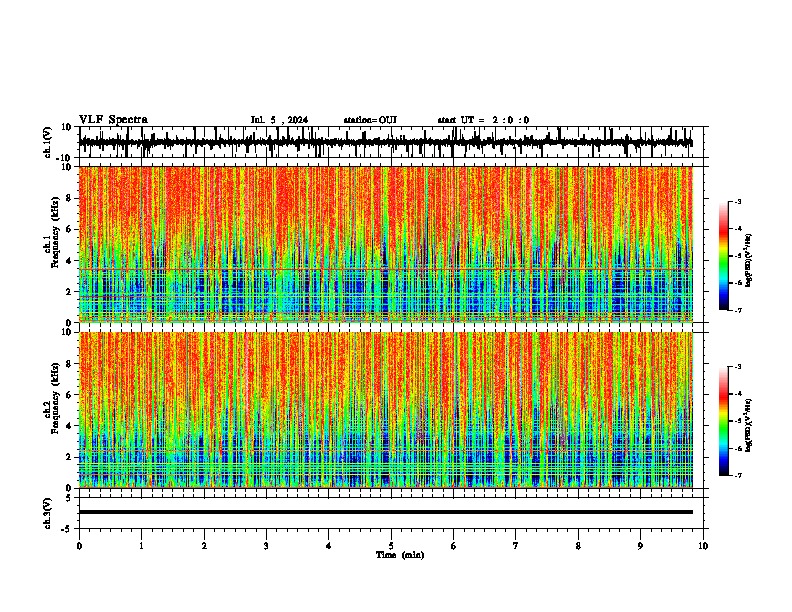Click time axis tick label '1'

point(141,546)
